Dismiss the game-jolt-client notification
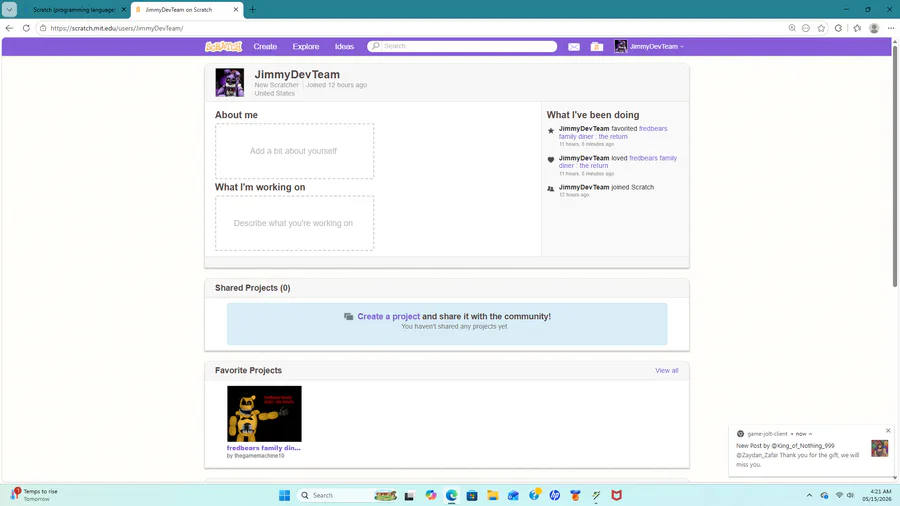Screen dimensions: 900x506 [x=888, y=431]
